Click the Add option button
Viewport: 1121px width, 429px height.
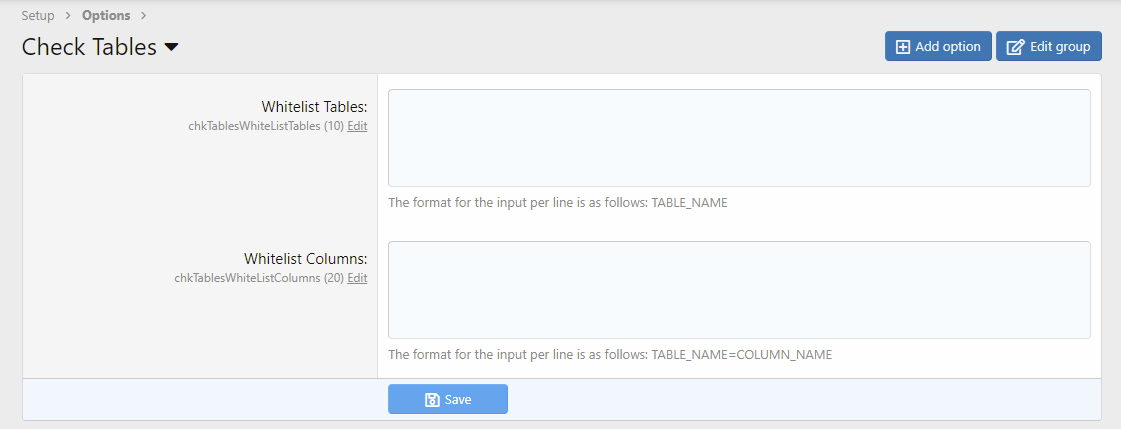tap(938, 46)
